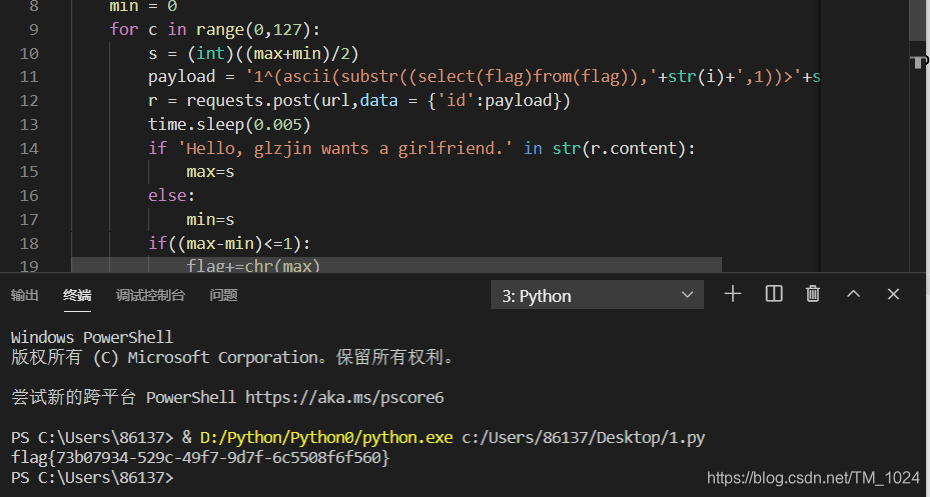Click line number 16 in gutter
The height and width of the screenshot is (497, 930).
[x=29, y=196]
